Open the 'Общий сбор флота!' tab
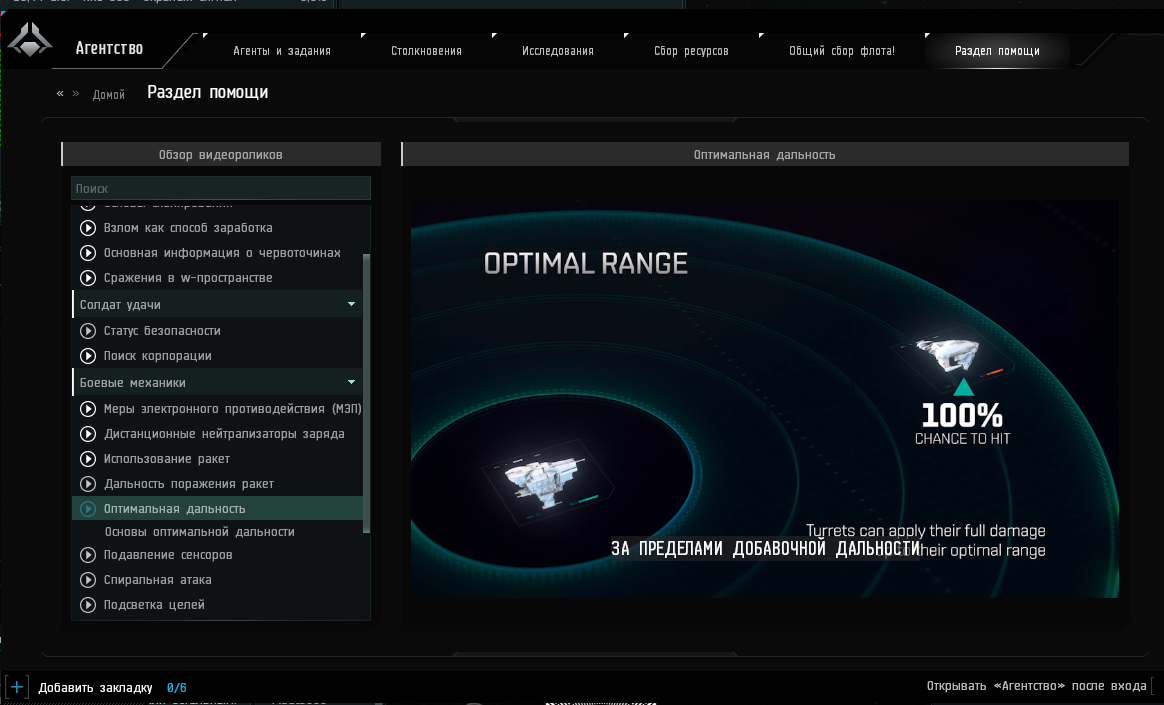This screenshot has width=1164, height=705. tap(842, 51)
